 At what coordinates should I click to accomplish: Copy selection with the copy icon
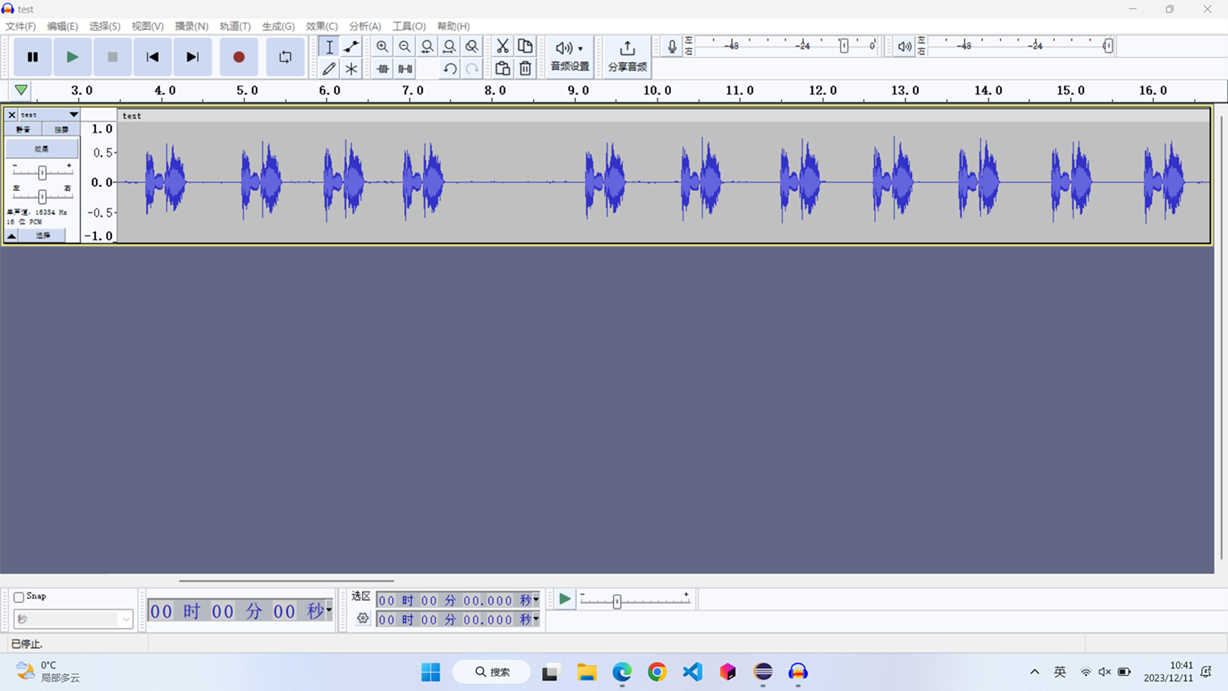pos(525,47)
